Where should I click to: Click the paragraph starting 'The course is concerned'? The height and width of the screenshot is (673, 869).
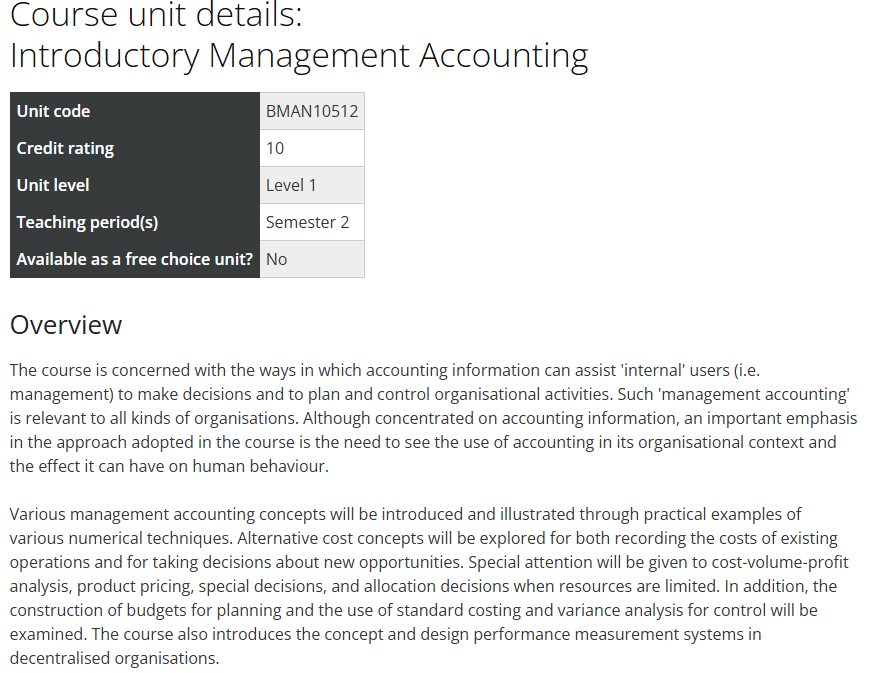pos(433,418)
